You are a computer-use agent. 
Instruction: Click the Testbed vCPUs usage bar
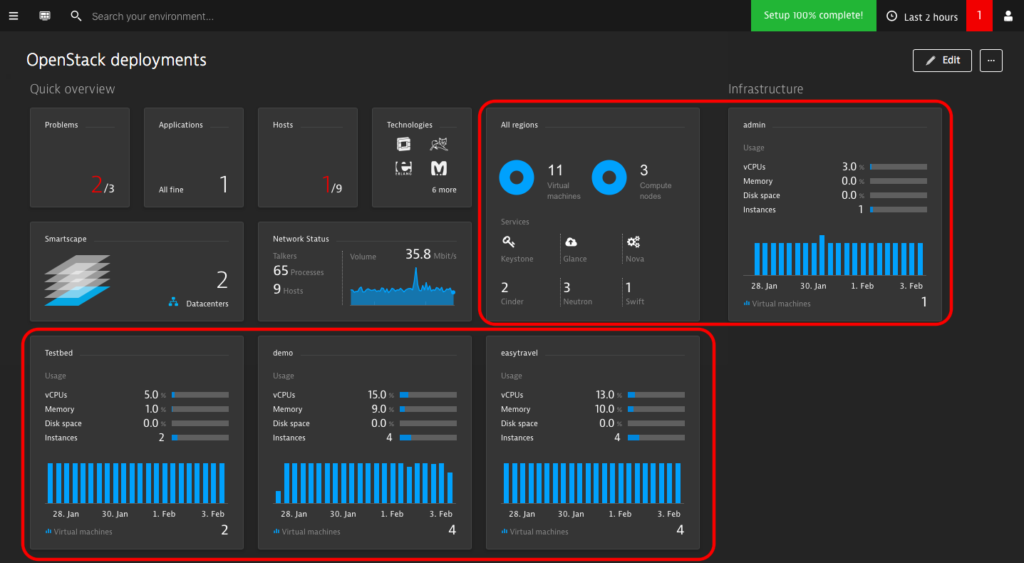click(200, 395)
